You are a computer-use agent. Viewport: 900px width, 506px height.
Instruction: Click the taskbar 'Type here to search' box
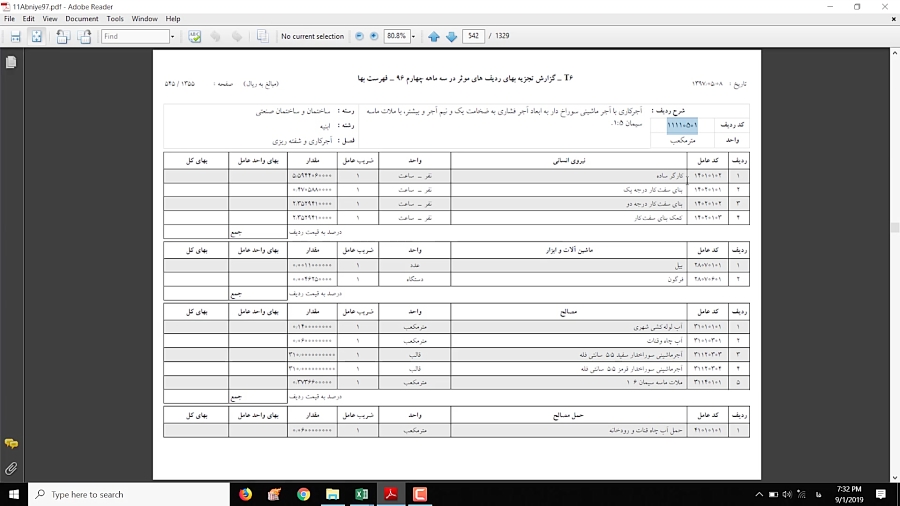pos(129,494)
